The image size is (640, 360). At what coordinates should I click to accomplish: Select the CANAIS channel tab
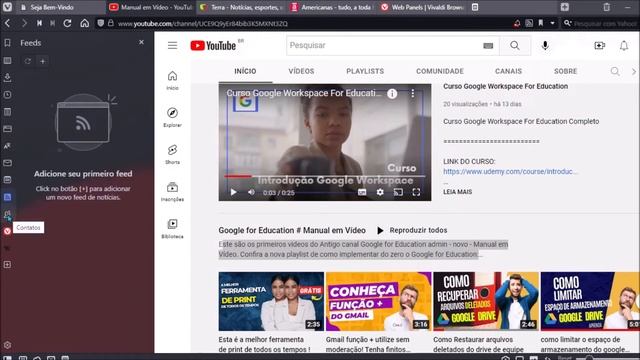[508, 71]
